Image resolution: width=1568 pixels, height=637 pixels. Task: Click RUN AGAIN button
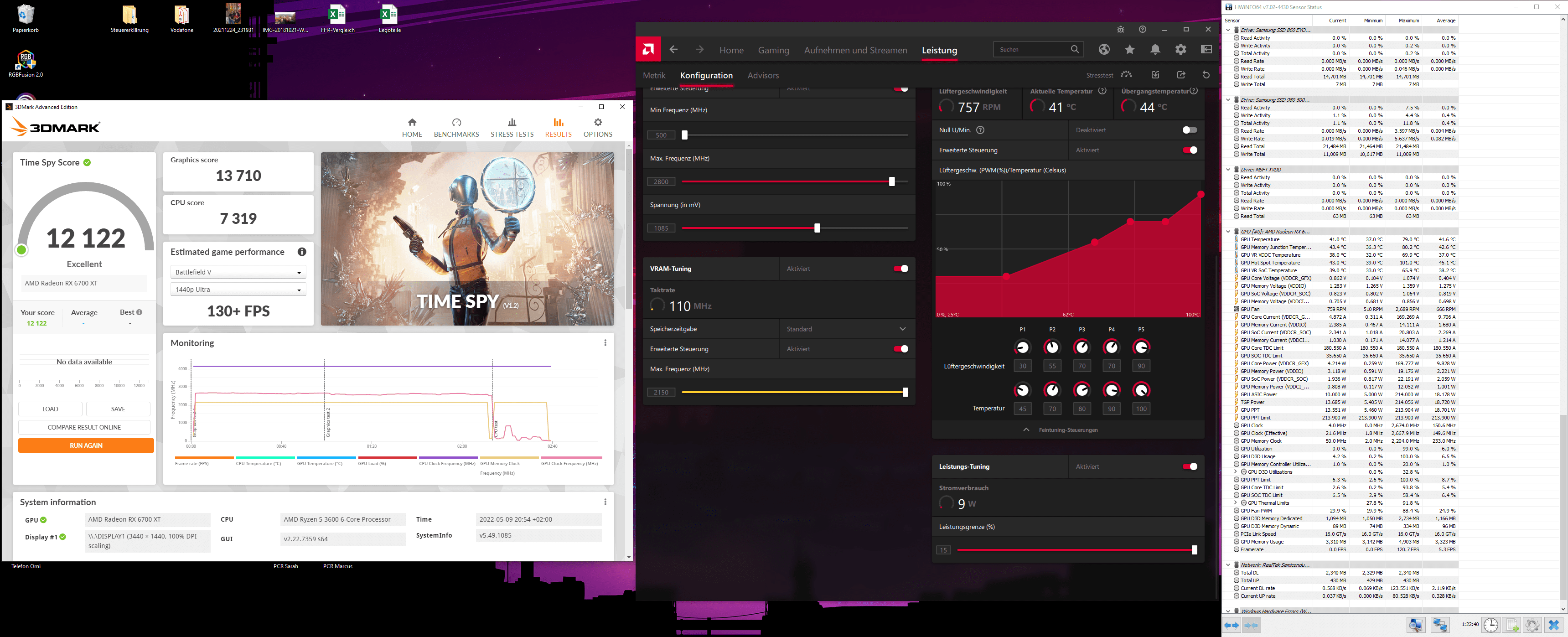(86, 446)
